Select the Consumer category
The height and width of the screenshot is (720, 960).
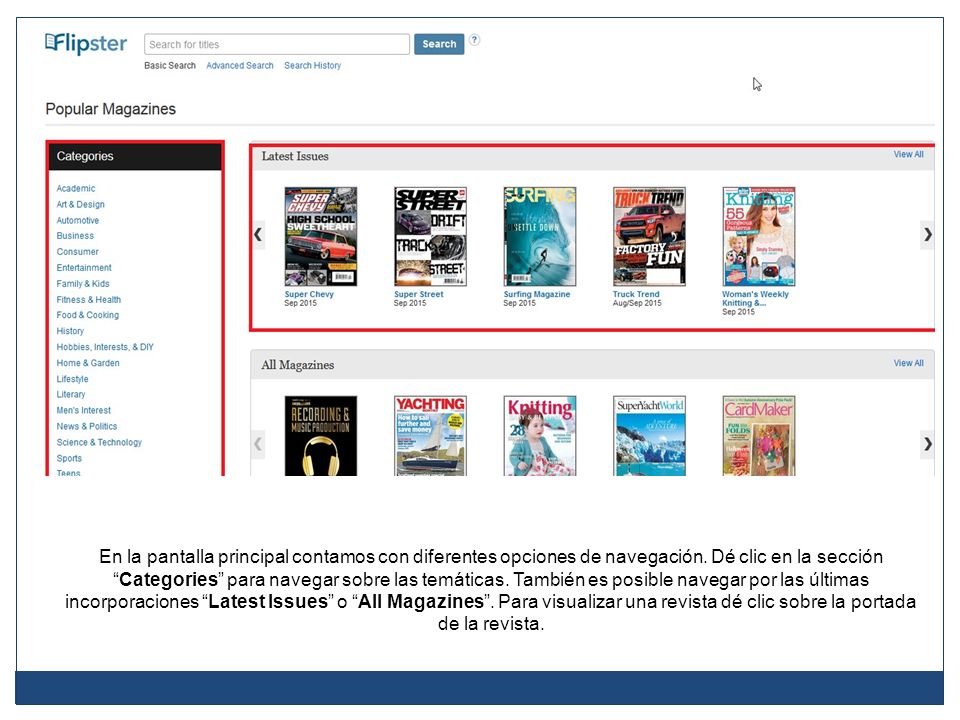coord(78,252)
